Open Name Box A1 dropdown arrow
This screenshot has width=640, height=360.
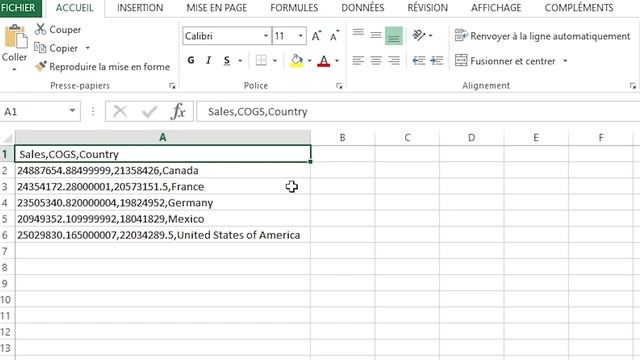(72, 111)
